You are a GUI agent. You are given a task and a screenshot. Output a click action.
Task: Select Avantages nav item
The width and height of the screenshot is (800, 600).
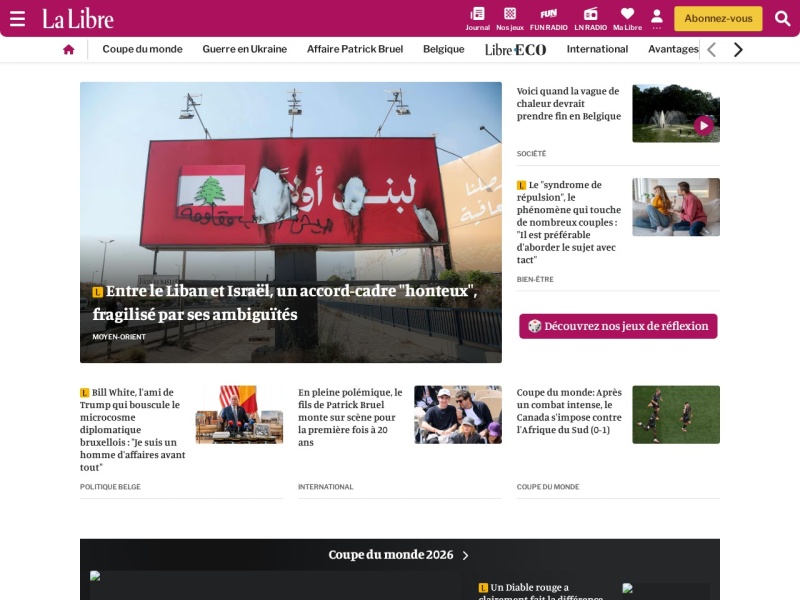click(x=672, y=49)
